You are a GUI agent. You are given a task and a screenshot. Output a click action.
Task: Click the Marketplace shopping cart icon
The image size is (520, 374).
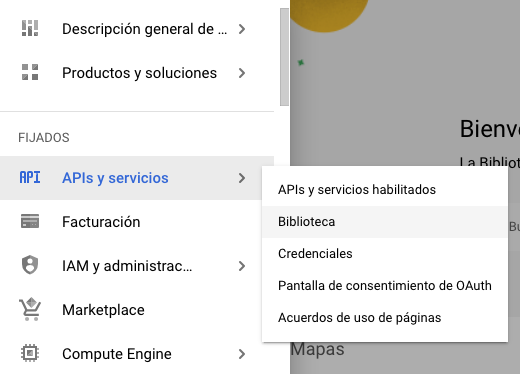click(30, 309)
